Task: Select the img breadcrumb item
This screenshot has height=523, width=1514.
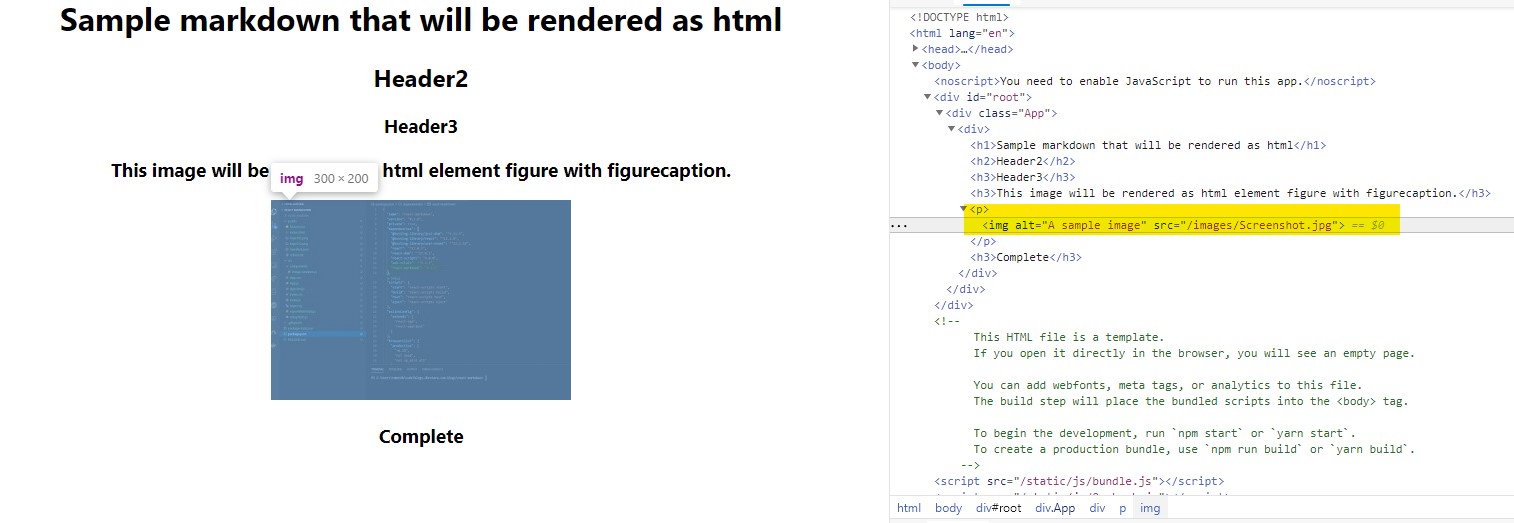Action: (1150, 508)
